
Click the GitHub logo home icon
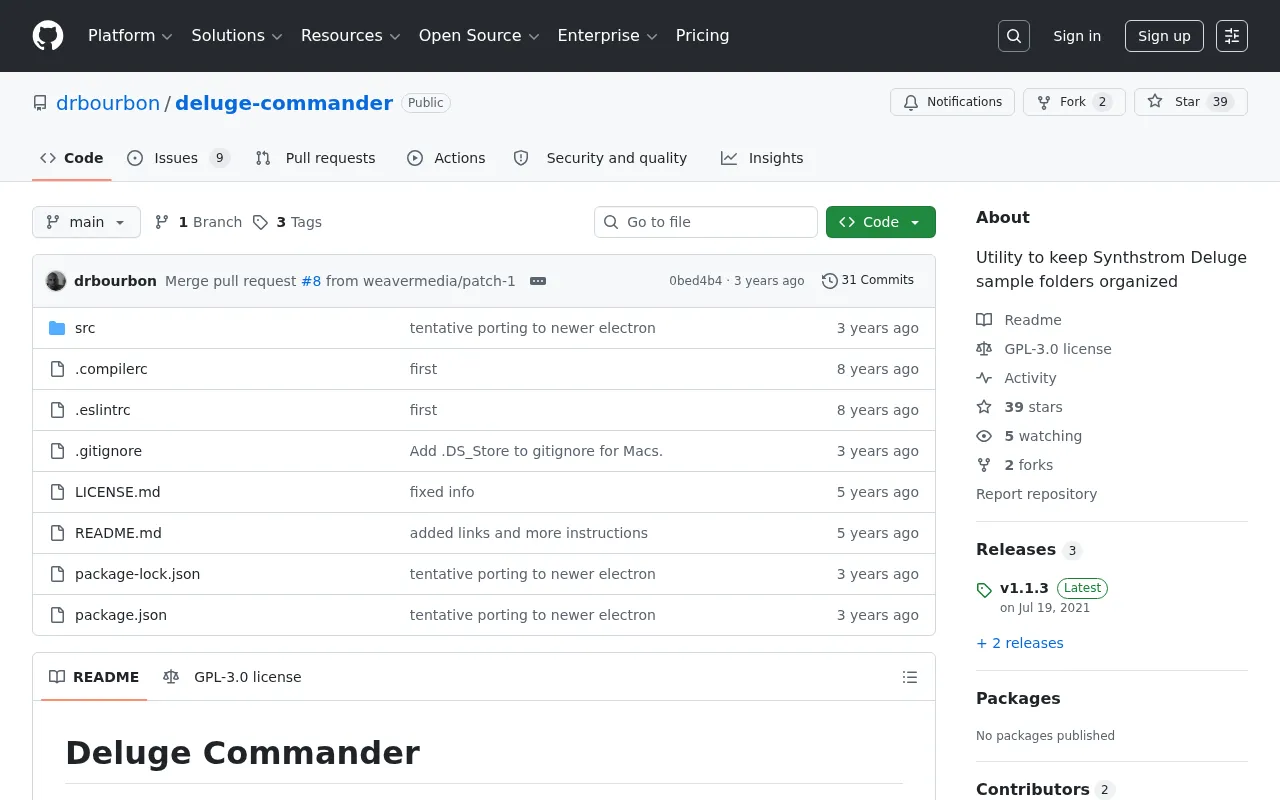(48, 36)
